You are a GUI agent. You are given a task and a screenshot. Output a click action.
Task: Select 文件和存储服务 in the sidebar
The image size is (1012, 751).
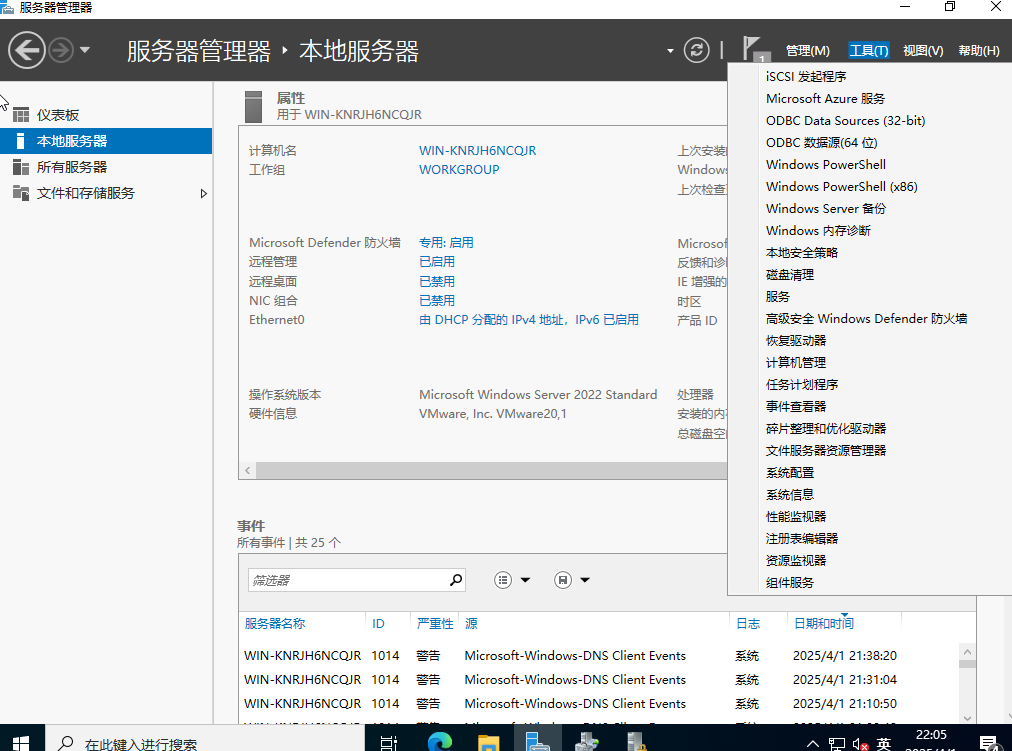click(106, 193)
